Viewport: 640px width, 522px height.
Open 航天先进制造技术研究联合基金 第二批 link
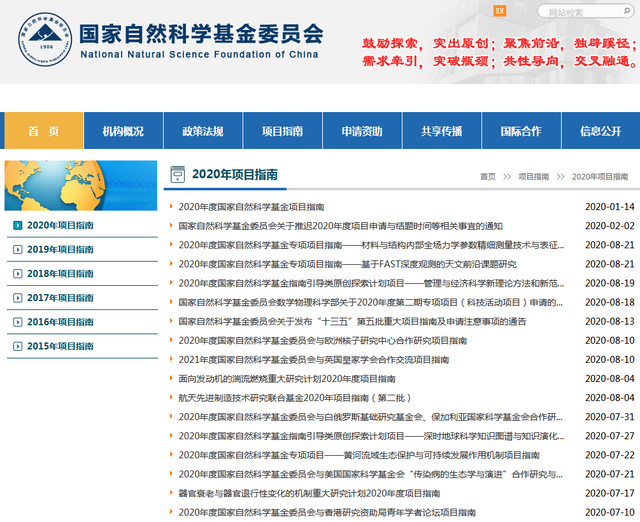point(295,398)
